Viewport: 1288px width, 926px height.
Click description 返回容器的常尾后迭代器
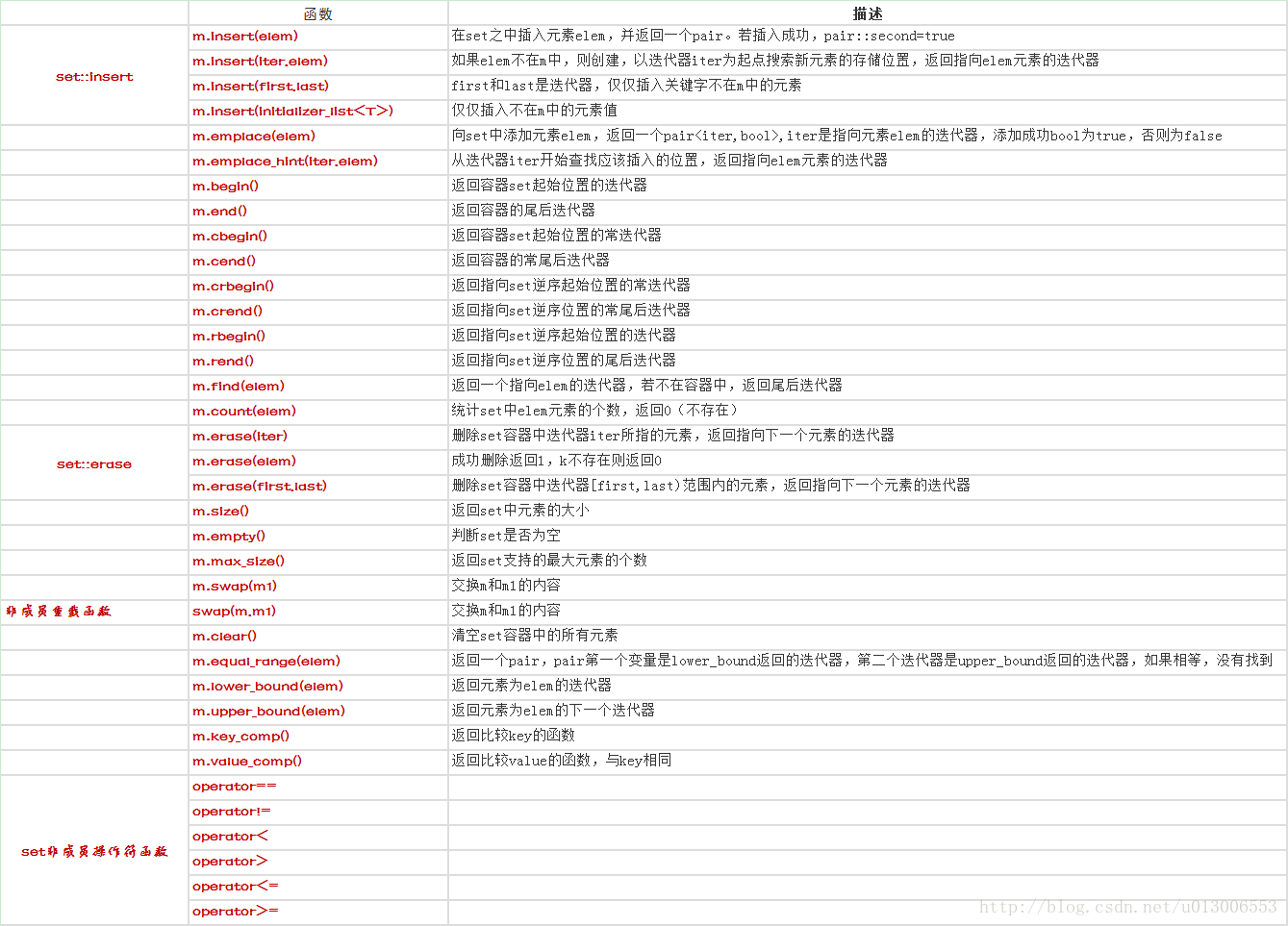[x=867, y=262]
